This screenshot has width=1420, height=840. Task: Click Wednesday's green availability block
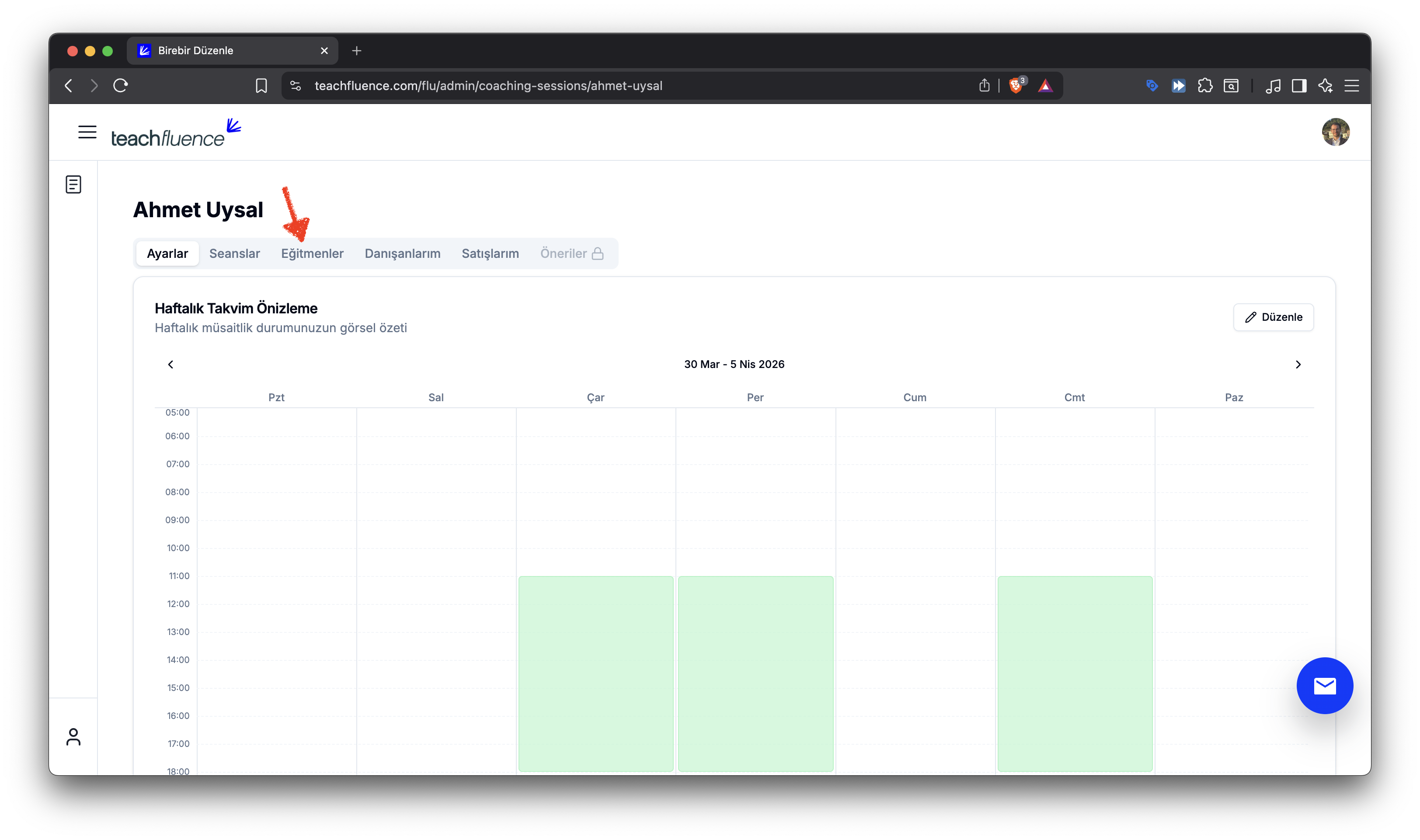tap(595, 673)
